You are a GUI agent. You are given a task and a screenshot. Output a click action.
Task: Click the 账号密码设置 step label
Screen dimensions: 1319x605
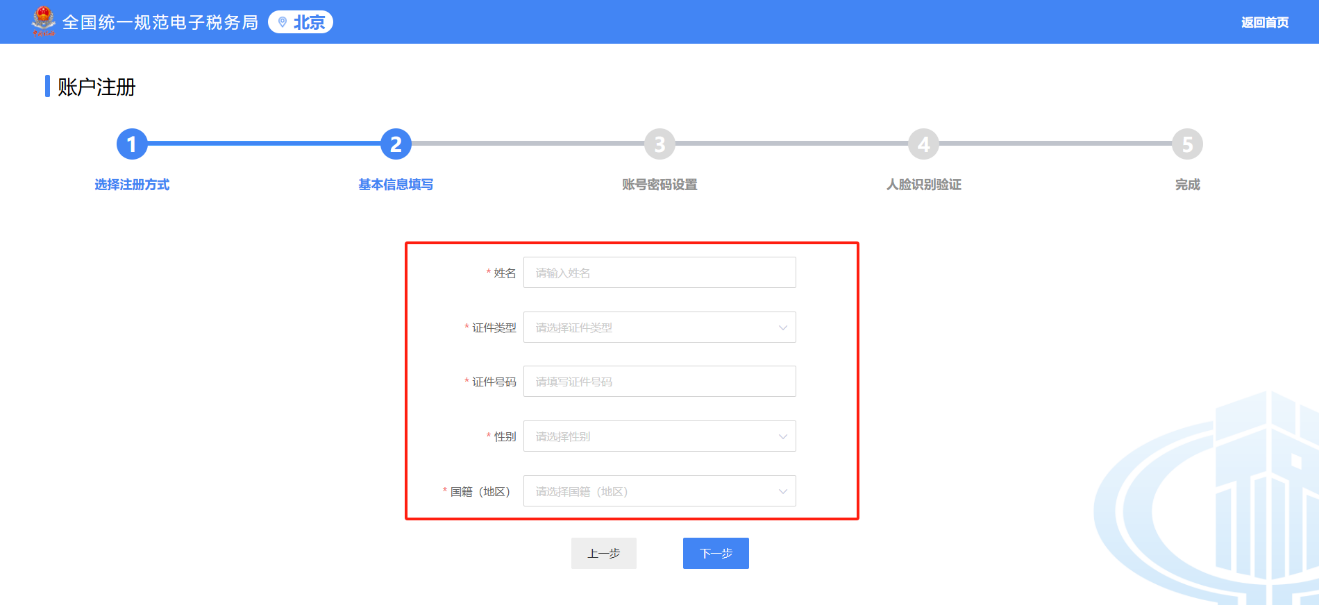pyautogui.click(x=659, y=185)
